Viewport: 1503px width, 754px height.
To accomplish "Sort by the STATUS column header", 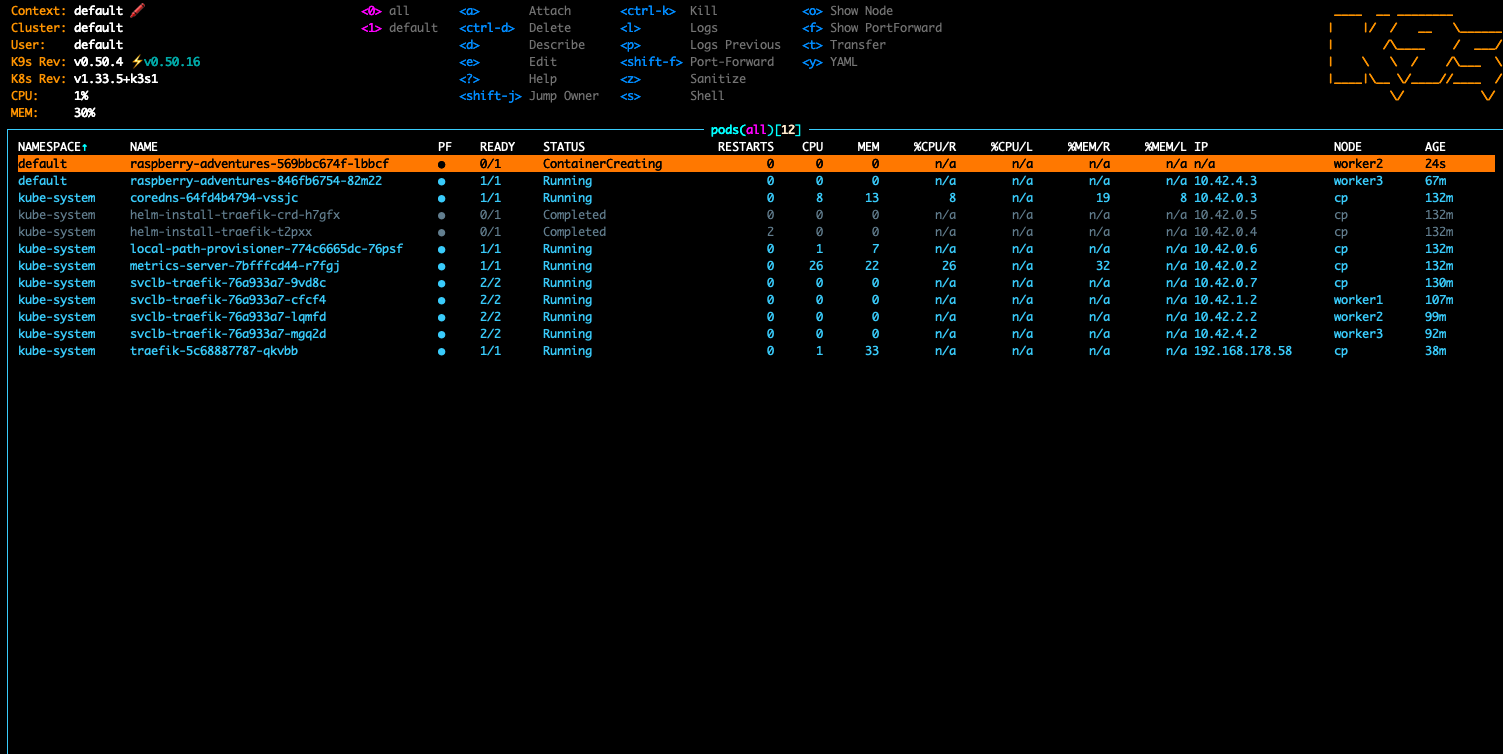I will coord(564,147).
